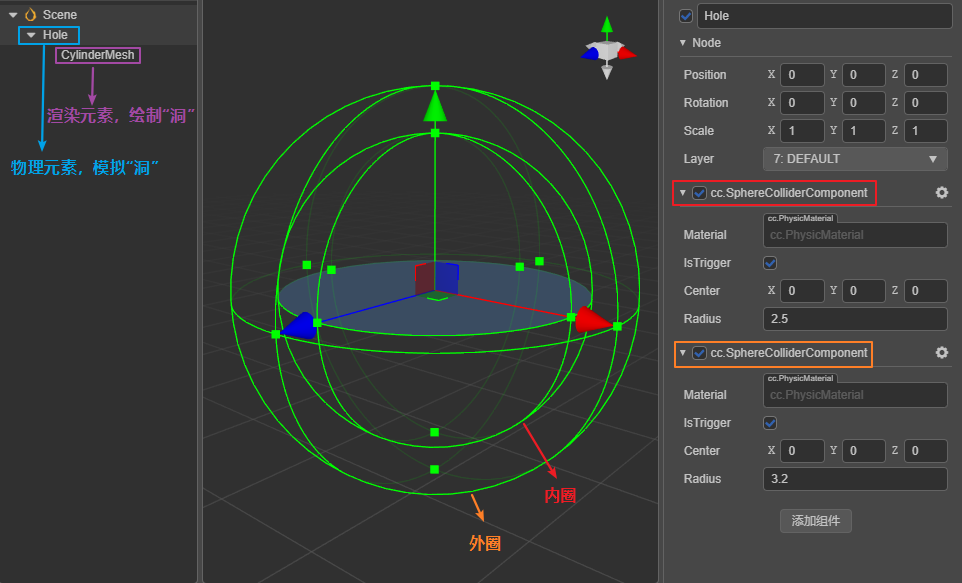The width and height of the screenshot is (962, 583).
Task: Click Center Y field of the Radius 3.2 collider
Action: 864,451
